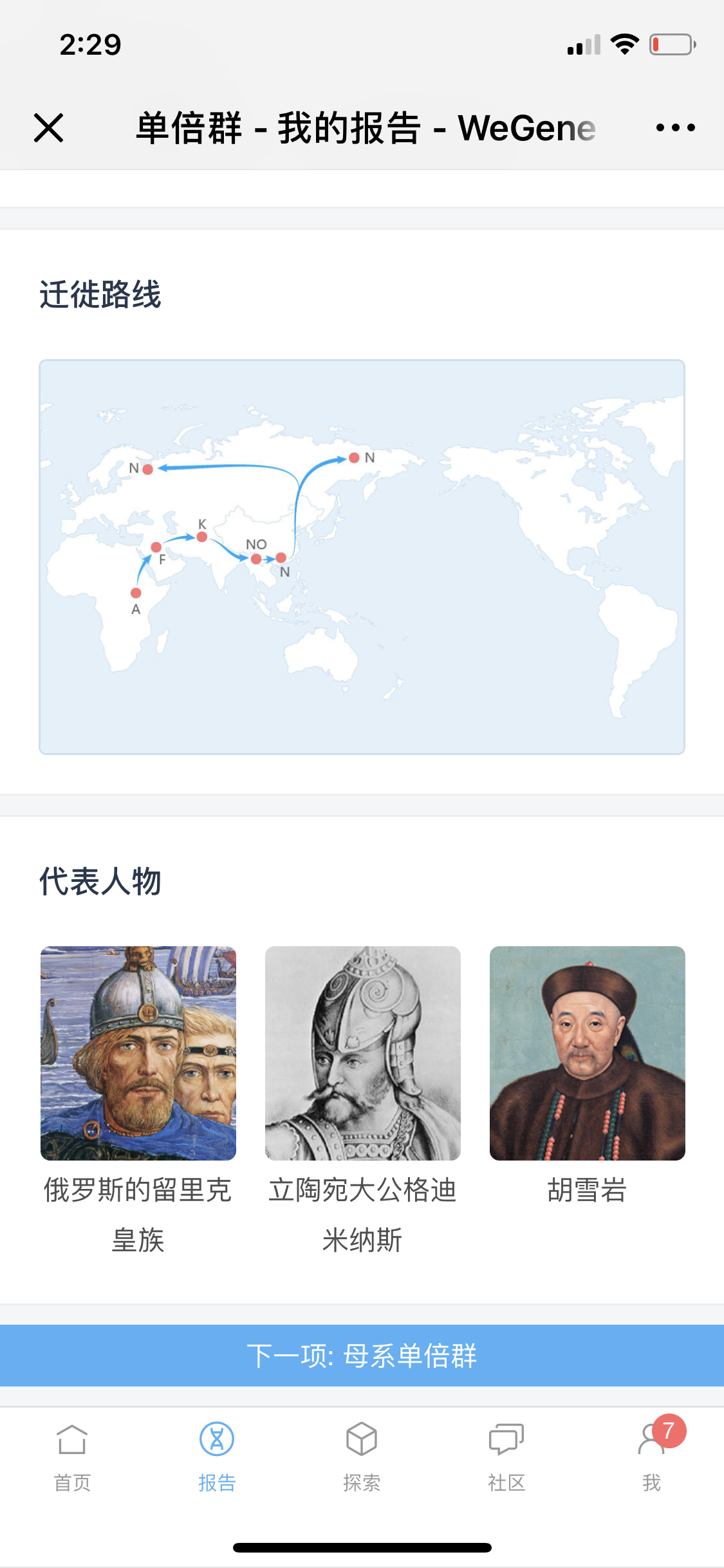
Task: Close the WeGene report page
Action: pos(48,127)
